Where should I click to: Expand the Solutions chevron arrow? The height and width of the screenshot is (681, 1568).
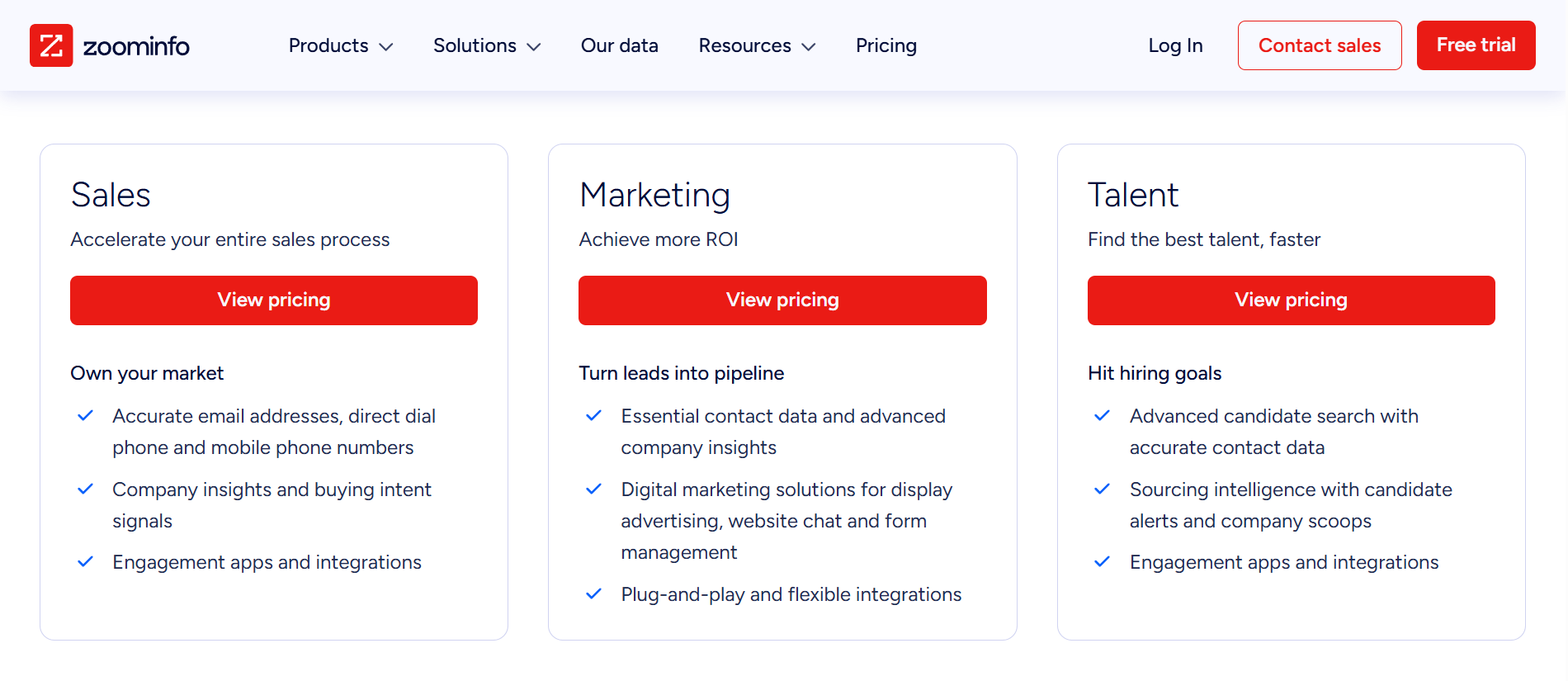[x=533, y=47]
